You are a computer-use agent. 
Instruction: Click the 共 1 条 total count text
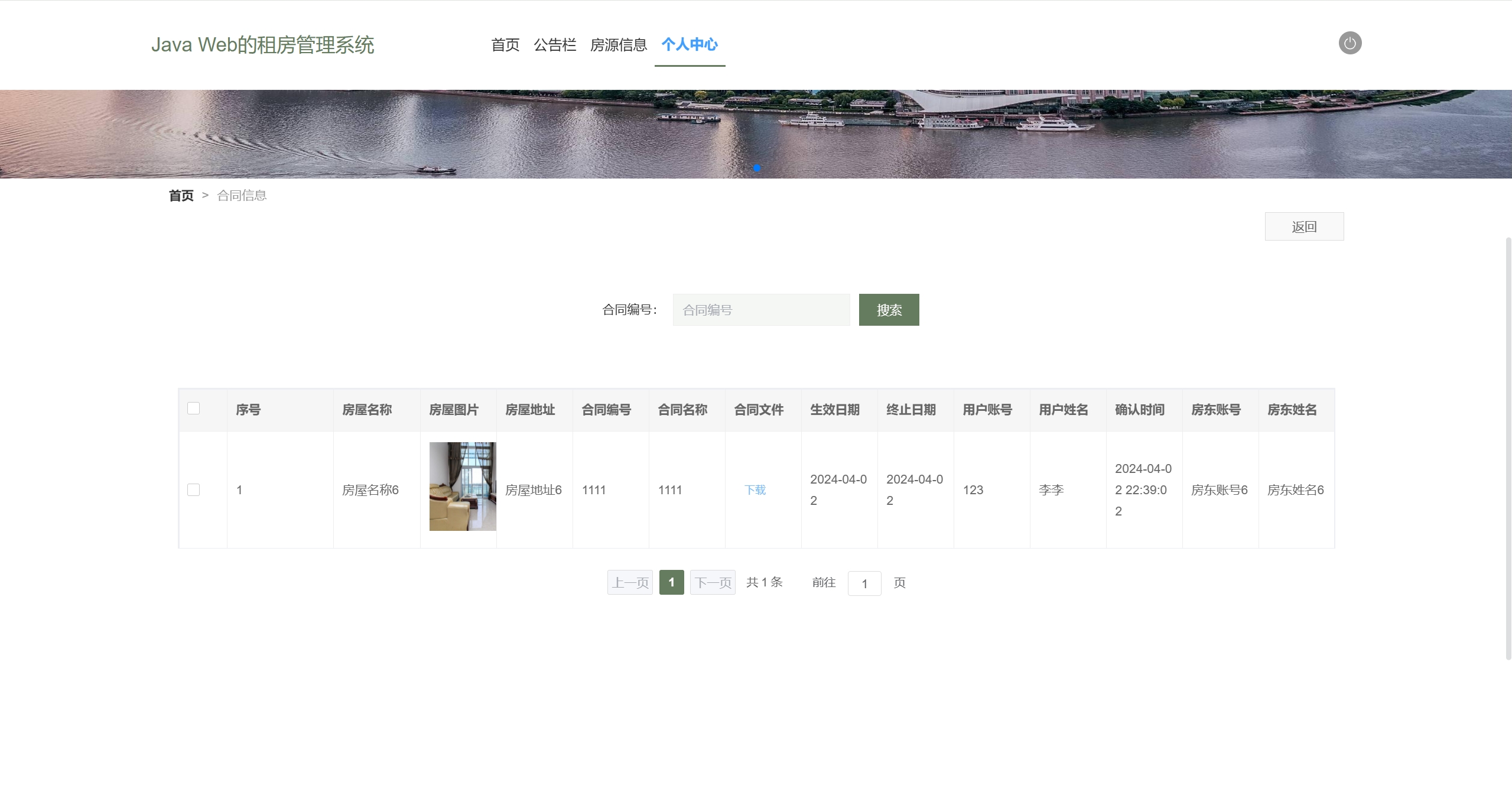pos(765,582)
